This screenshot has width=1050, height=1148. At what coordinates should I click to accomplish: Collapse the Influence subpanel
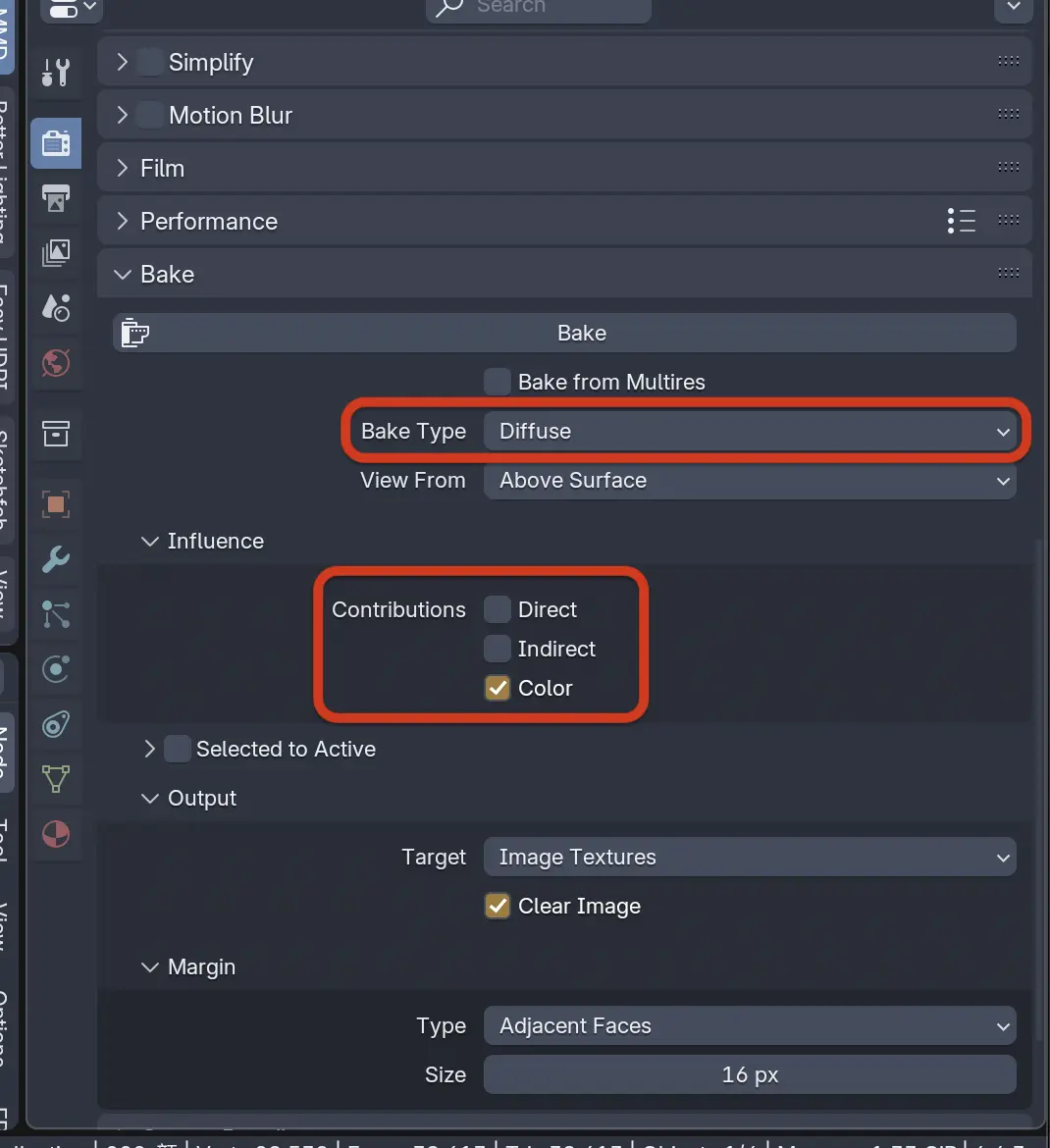point(150,541)
